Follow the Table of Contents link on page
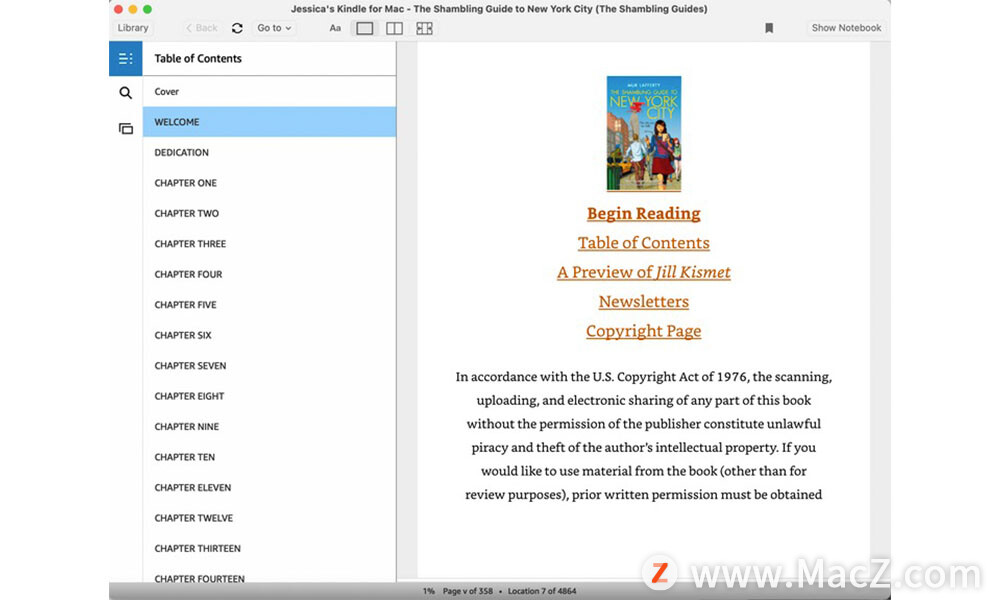 [x=643, y=243]
